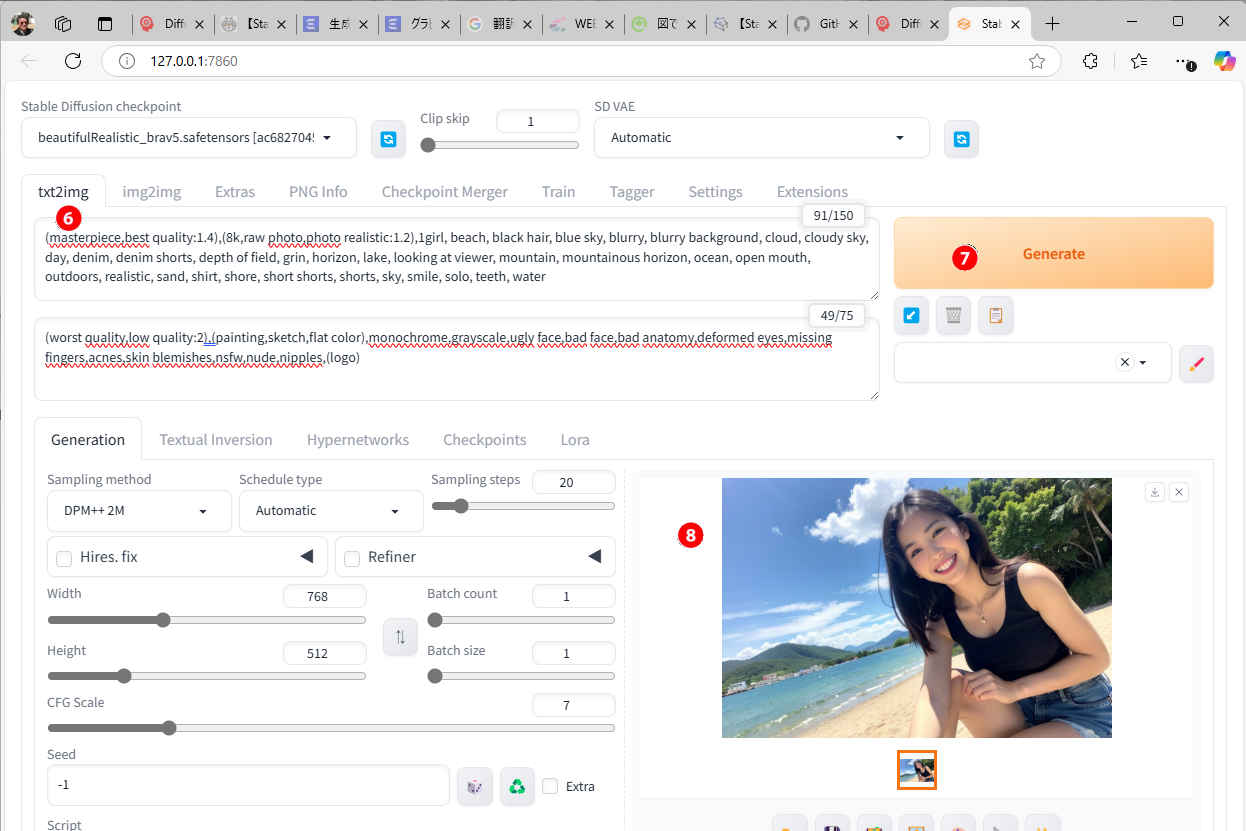Click the dice random seed icon

point(474,786)
